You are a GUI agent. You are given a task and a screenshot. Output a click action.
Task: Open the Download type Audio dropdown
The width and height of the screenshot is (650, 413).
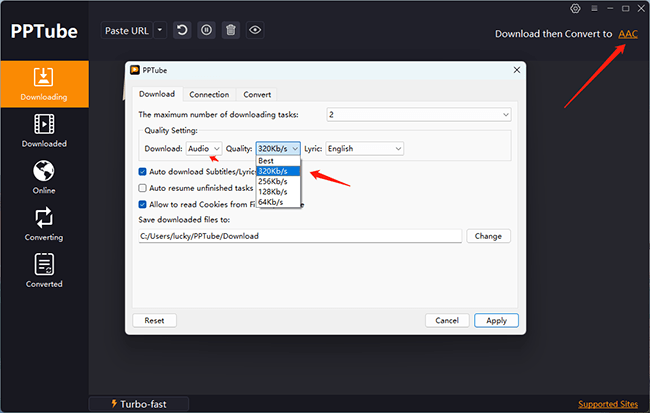pyautogui.click(x=204, y=148)
